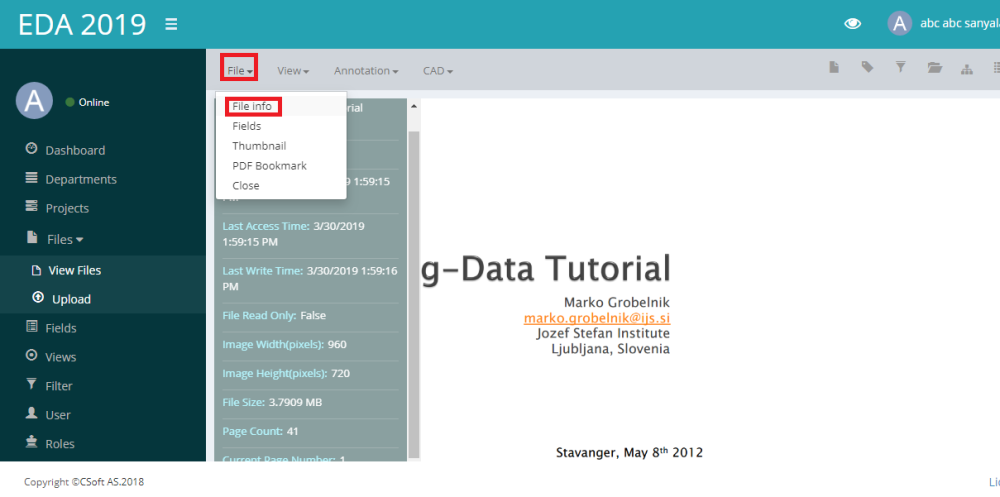
Task: Click the large profile avatar in the sidebar
Action: pos(34,101)
